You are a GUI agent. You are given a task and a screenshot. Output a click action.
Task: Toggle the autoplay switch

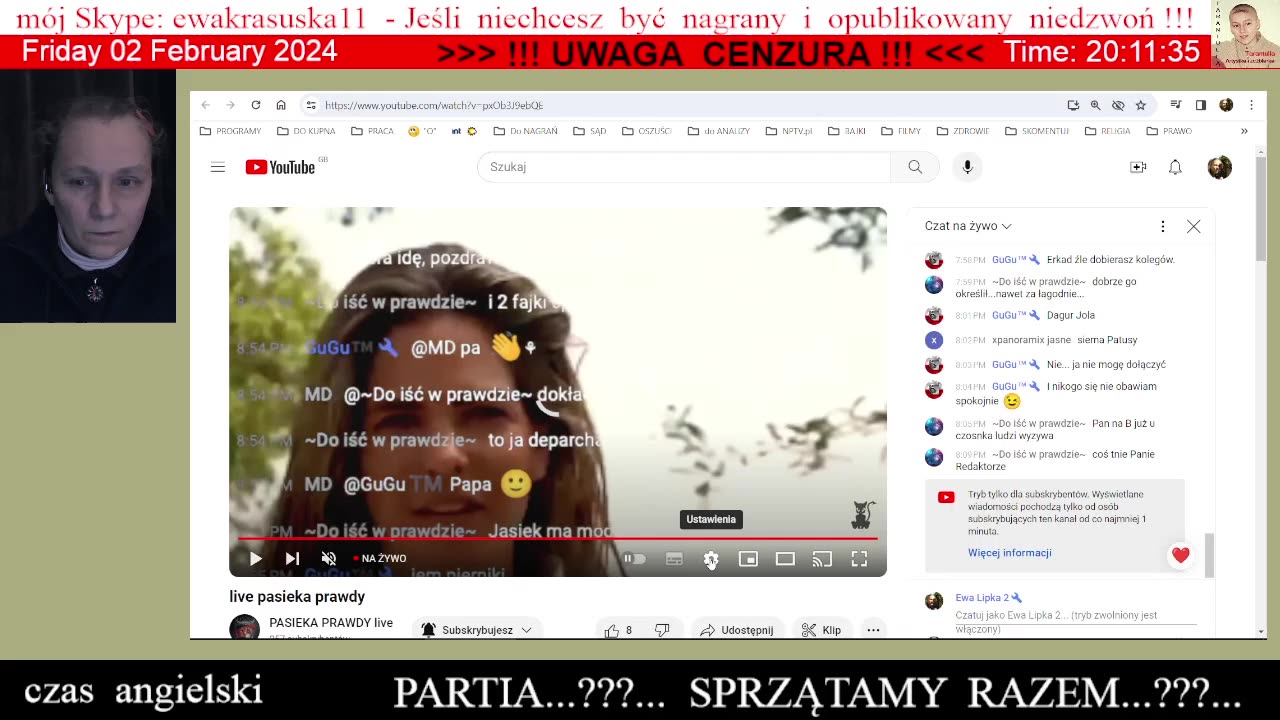(x=635, y=559)
